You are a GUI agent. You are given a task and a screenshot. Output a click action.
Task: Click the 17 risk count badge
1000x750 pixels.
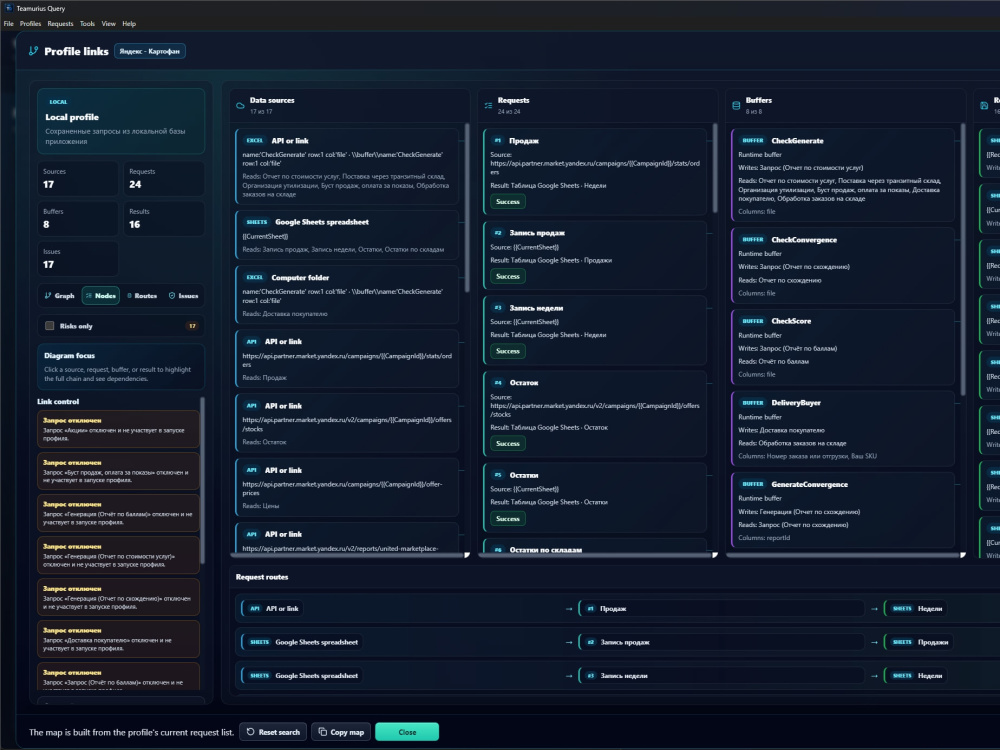pos(192,326)
